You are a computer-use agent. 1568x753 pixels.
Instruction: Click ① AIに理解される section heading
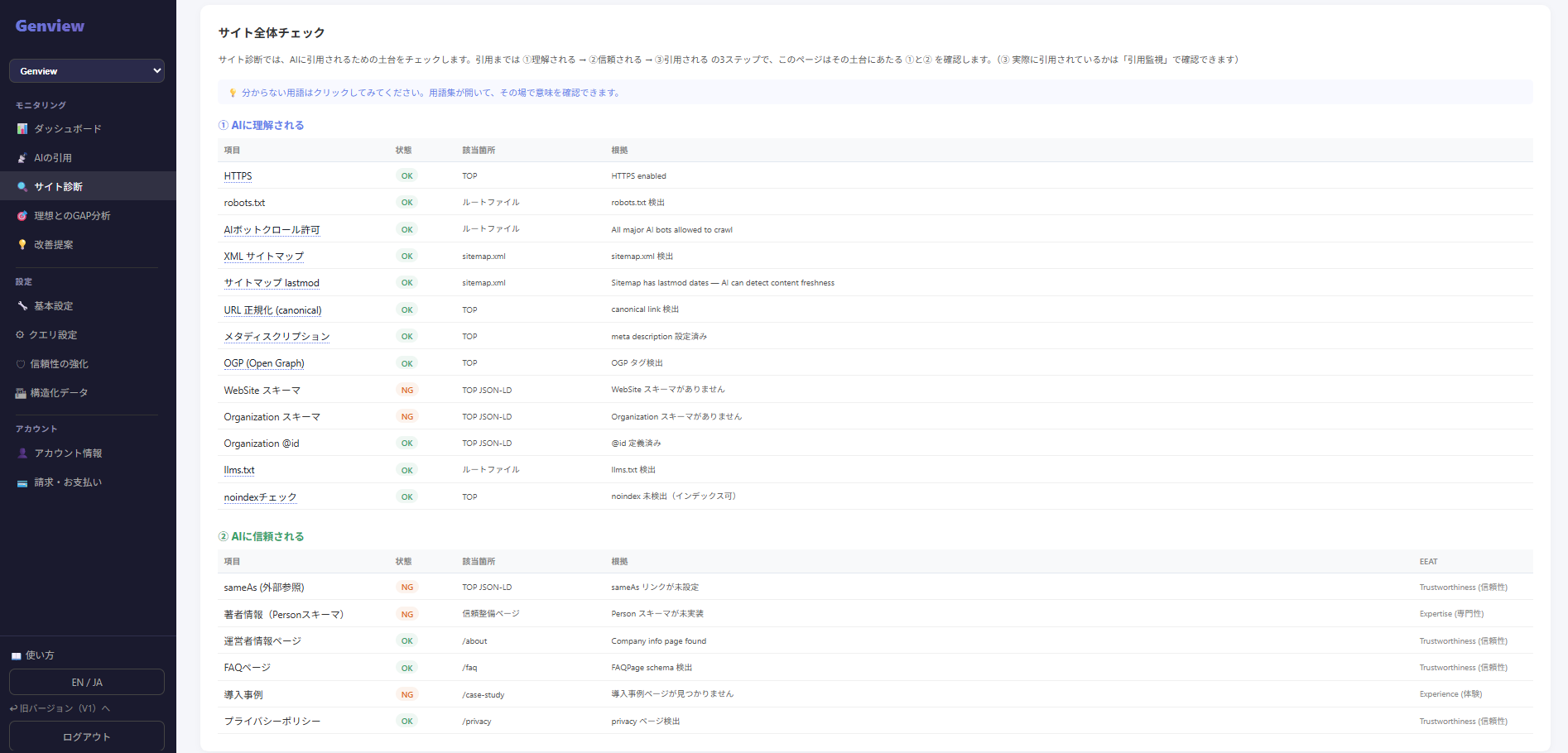coord(261,125)
